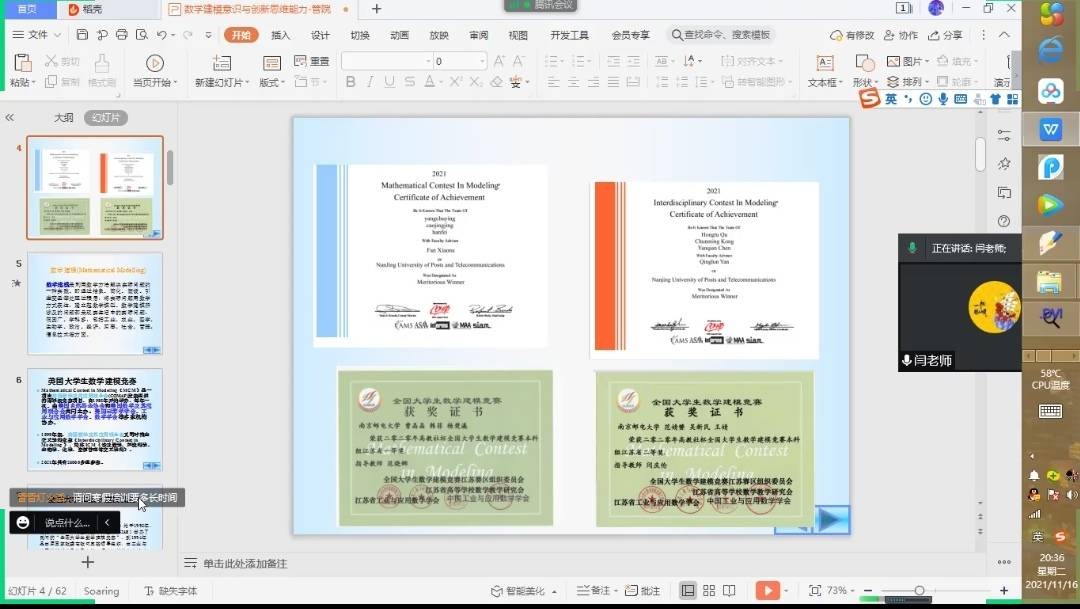Viewport: 1080px width, 609px height.
Task: Click the 协作 collaborate button
Action: 901,35
